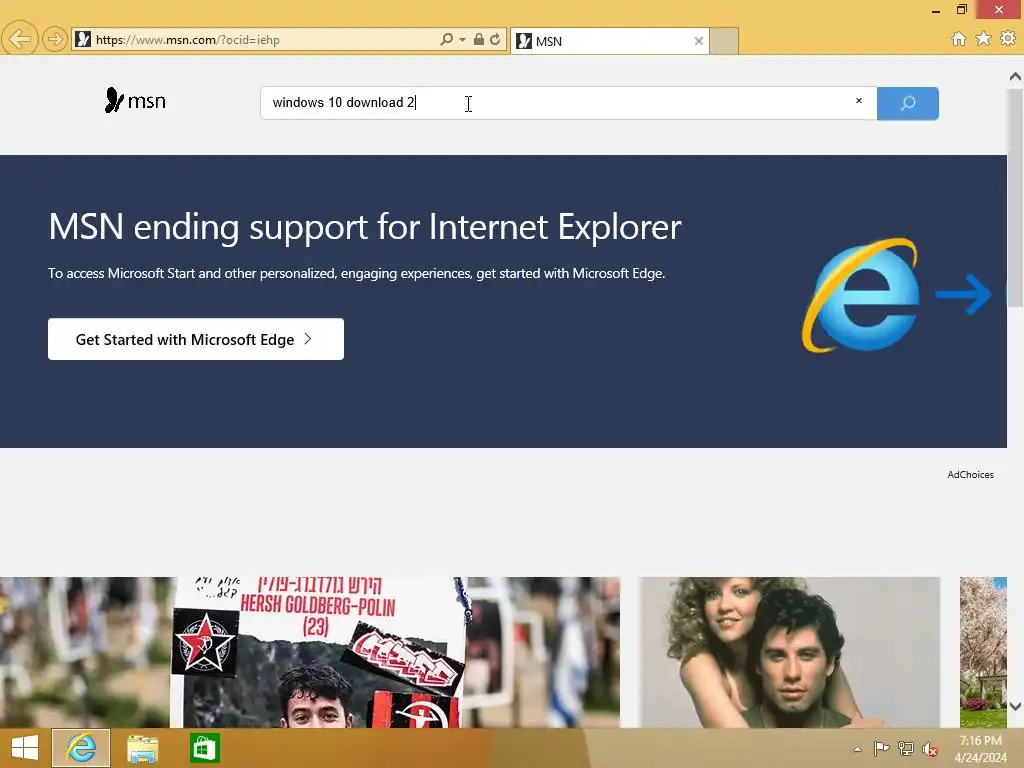Show hidden tray icons arrow

(857, 749)
